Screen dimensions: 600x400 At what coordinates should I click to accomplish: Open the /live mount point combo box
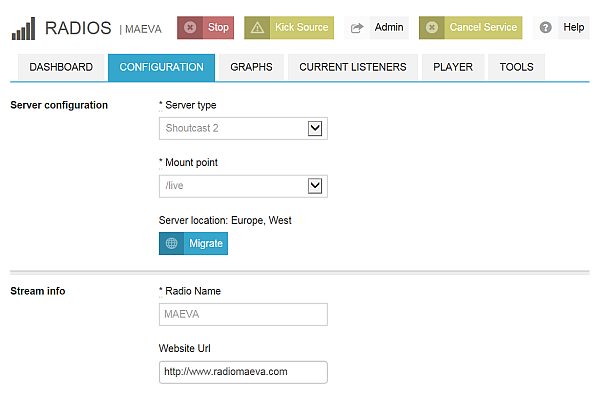[243, 186]
